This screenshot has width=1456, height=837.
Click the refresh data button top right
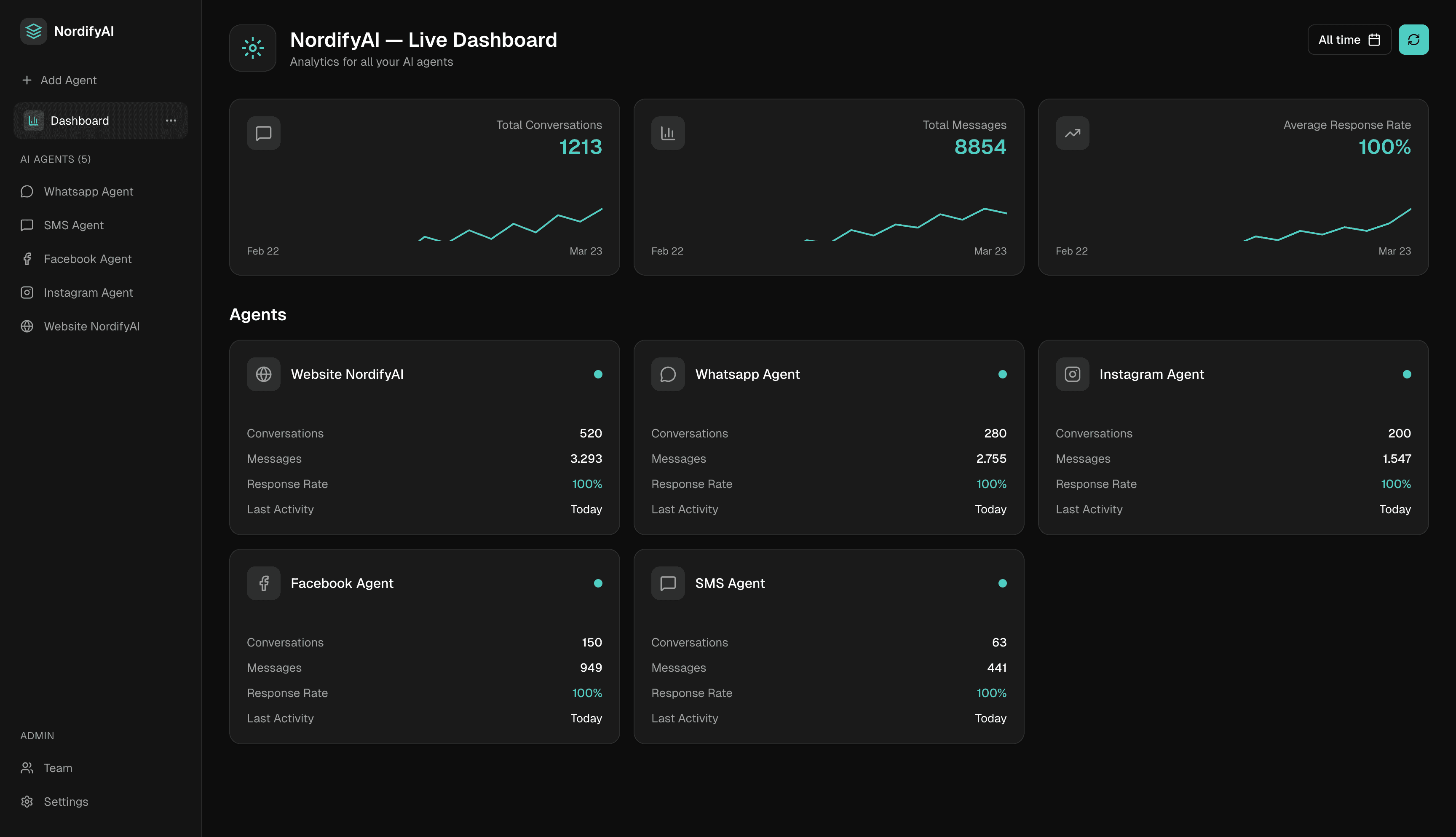click(x=1414, y=39)
